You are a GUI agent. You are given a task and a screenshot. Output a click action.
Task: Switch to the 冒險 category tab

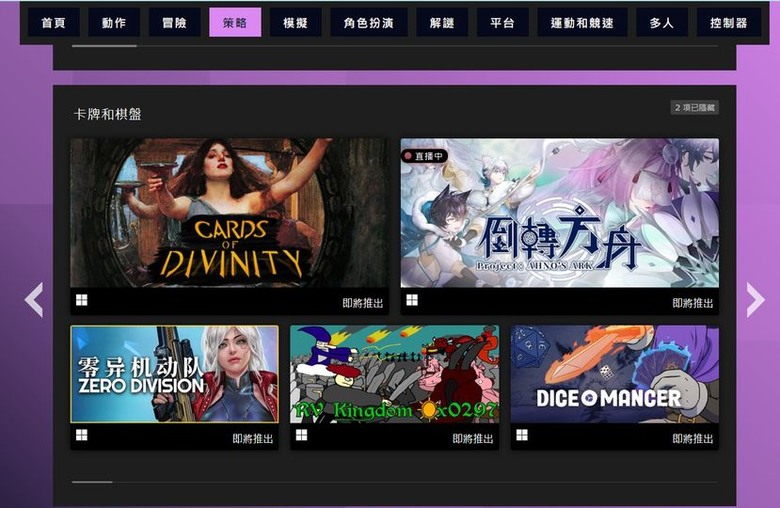point(175,23)
